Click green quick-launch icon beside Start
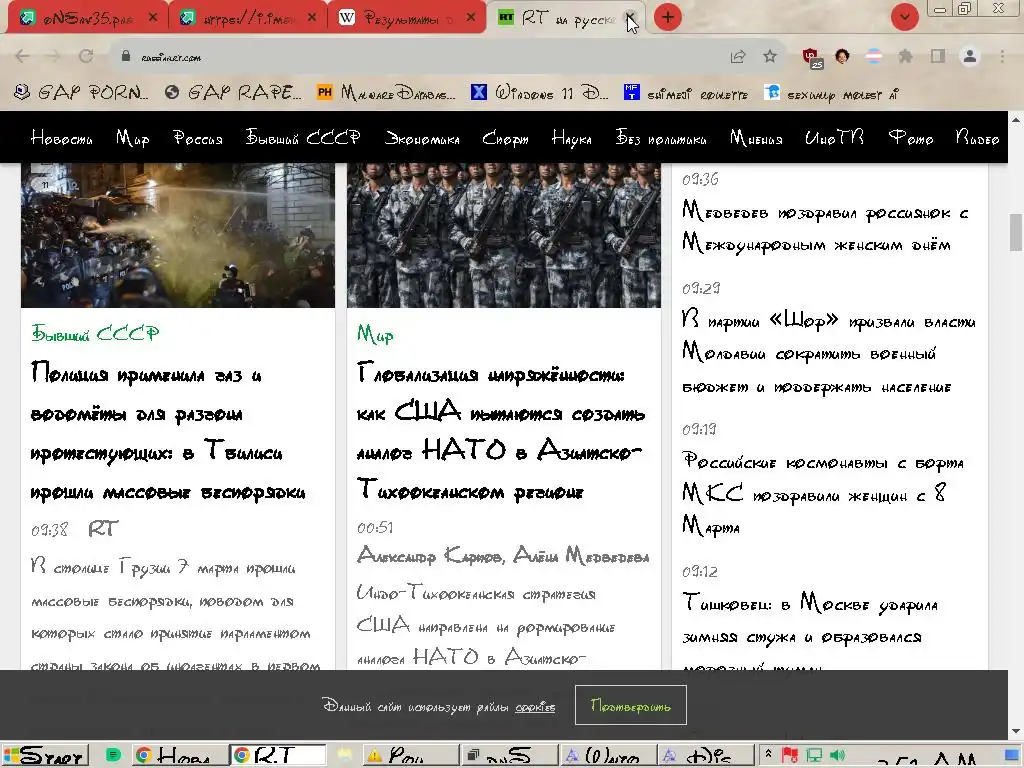The width and height of the screenshot is (1024, 768). pos(114,756)
